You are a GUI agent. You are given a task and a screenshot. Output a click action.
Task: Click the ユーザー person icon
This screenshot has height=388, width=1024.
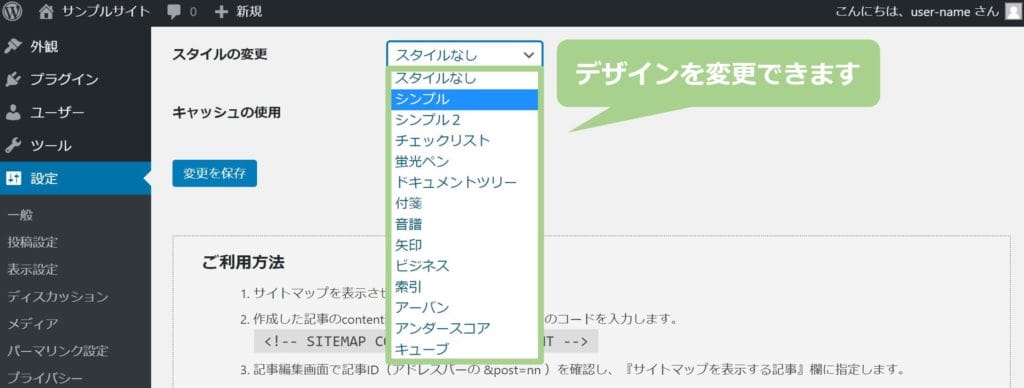coord(12,112)
